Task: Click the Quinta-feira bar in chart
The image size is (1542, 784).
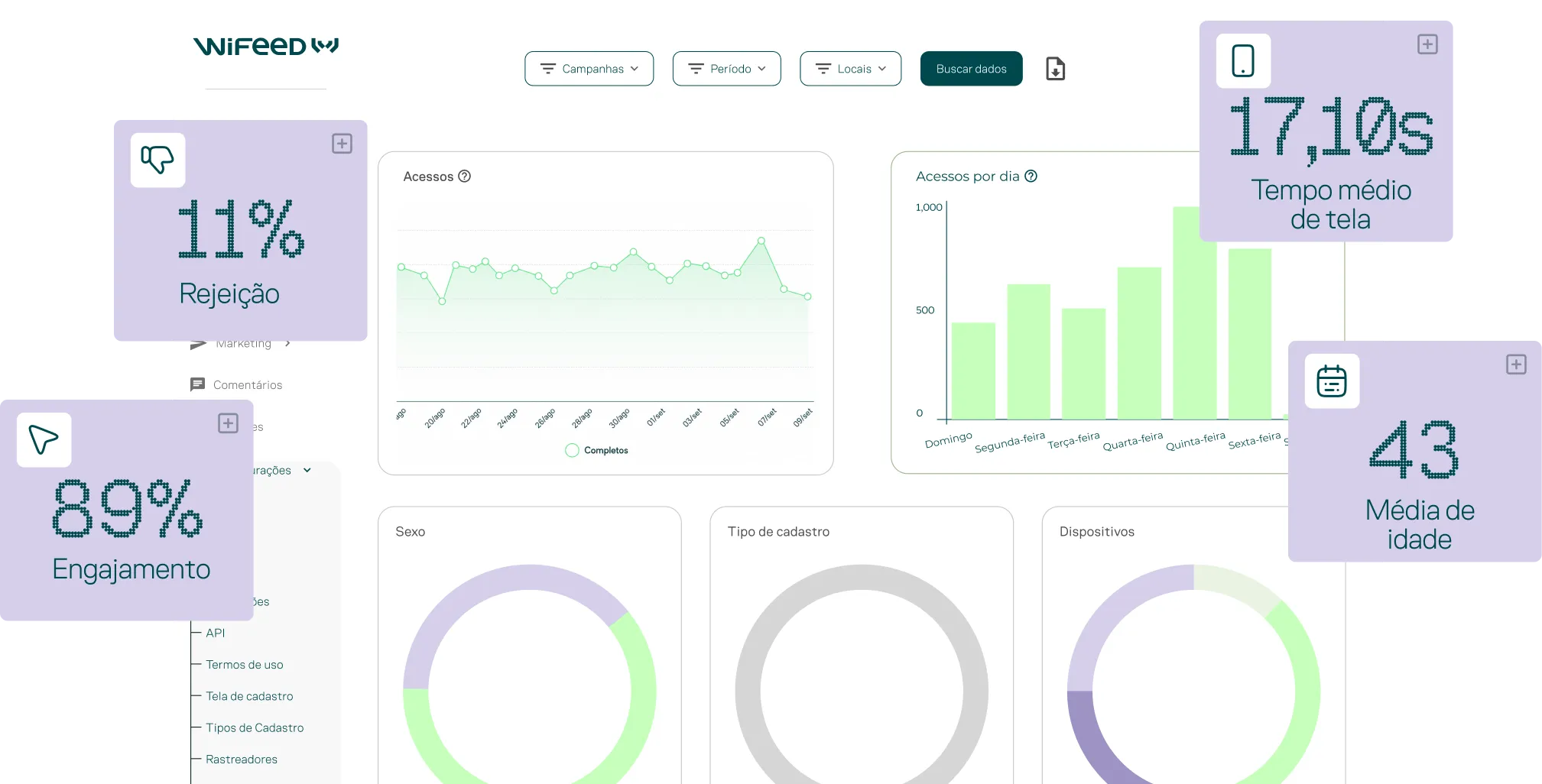Action: pos(1195,313)
